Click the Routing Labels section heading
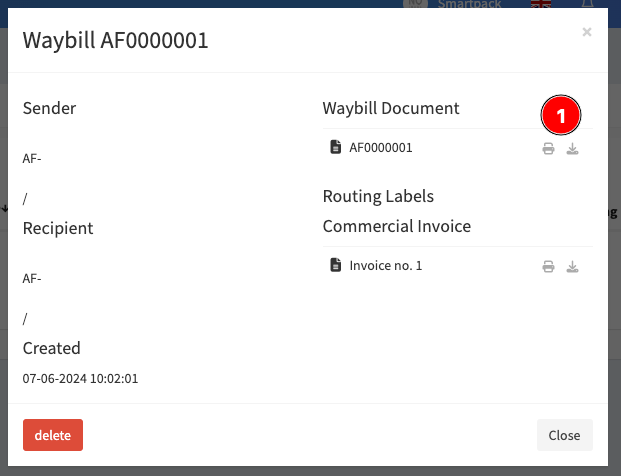This screenshot has height=476, width=621. 378,196
